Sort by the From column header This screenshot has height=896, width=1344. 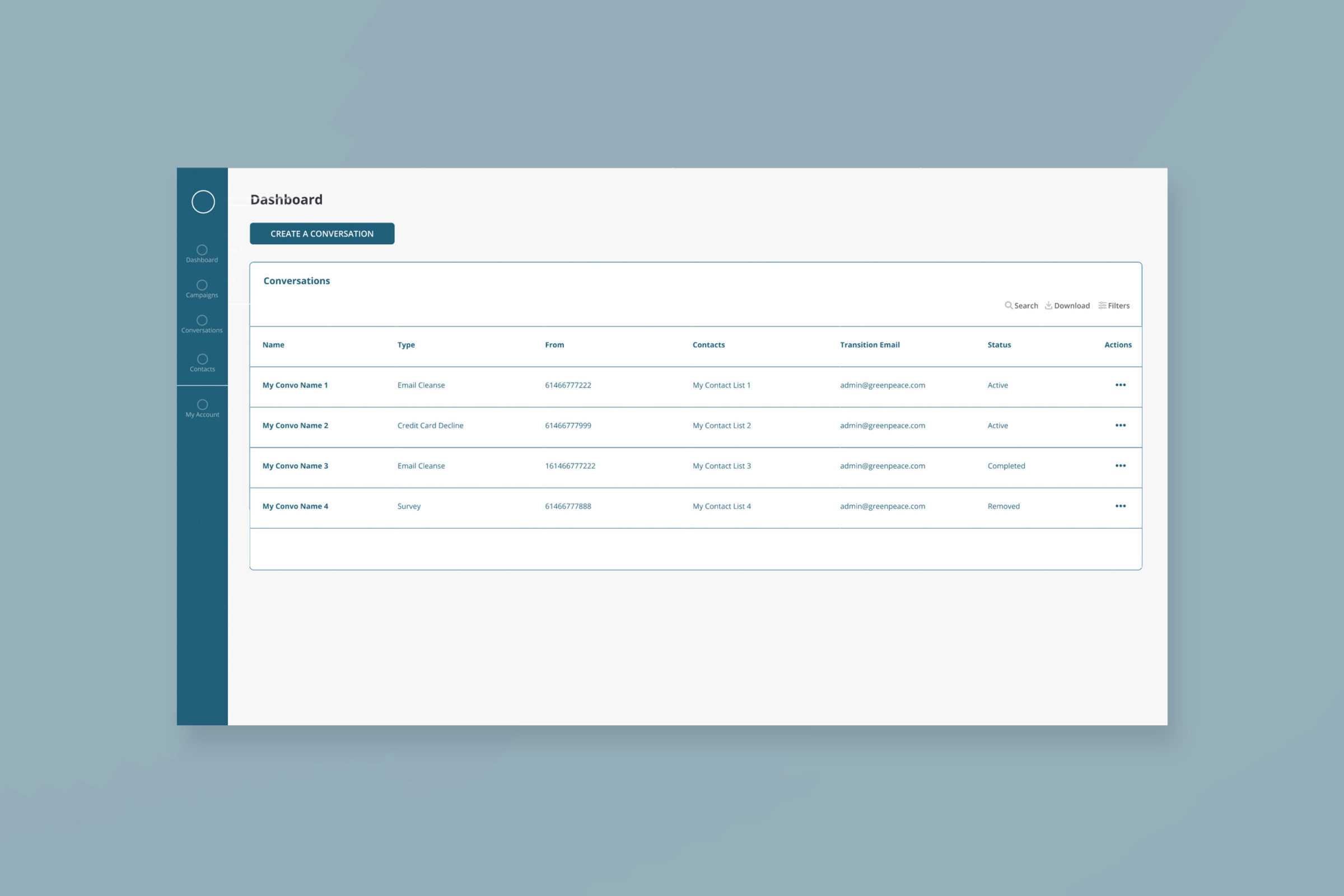[554, 344]
